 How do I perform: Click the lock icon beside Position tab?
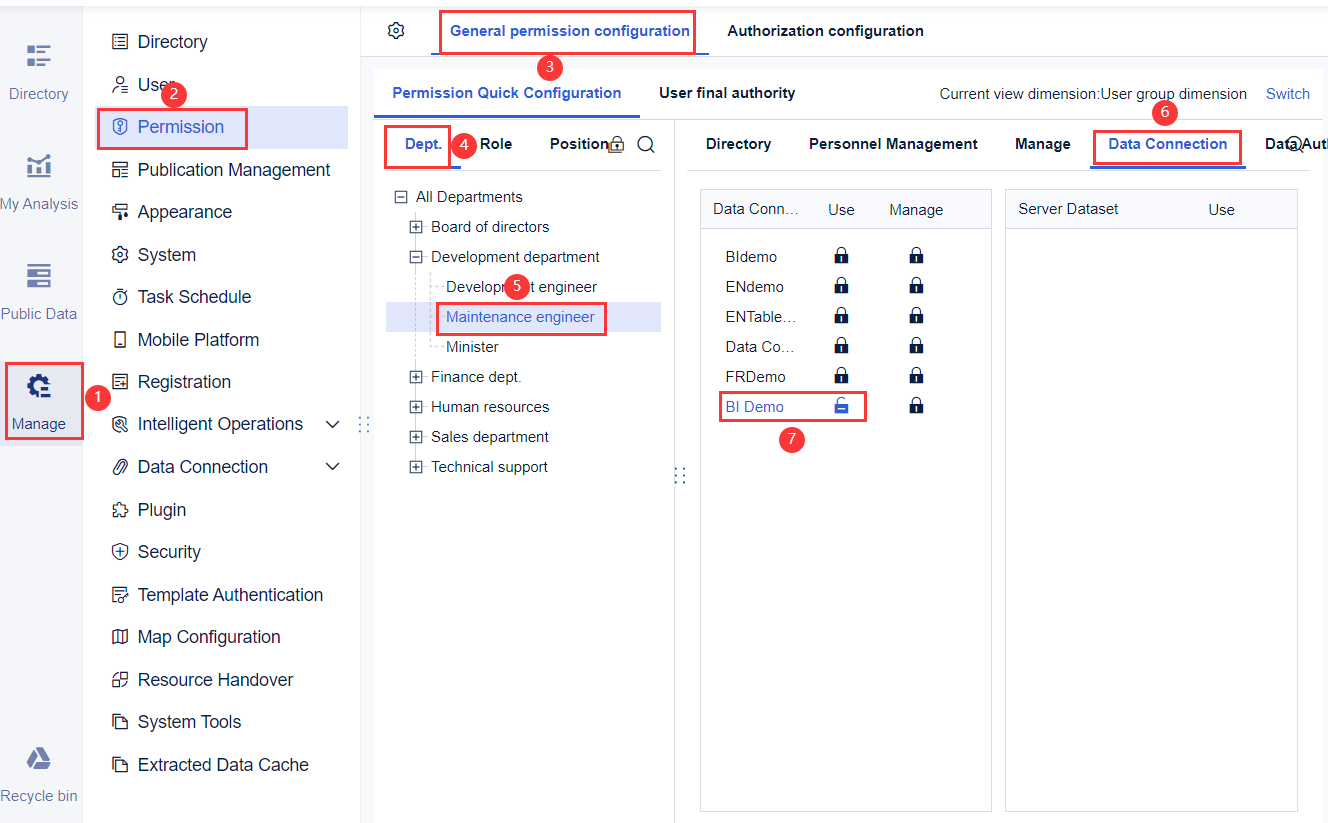click(x=617, y=143)
